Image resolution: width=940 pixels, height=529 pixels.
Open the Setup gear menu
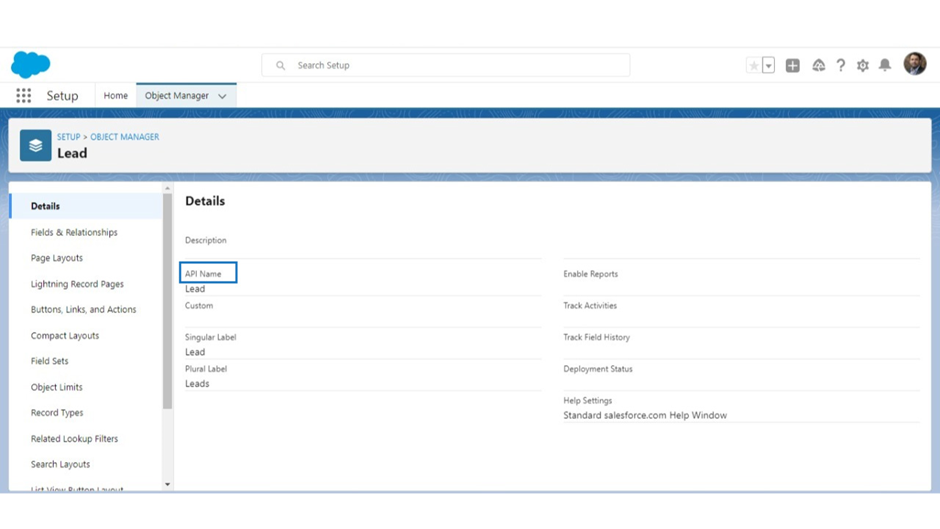[x=863, y=65]
